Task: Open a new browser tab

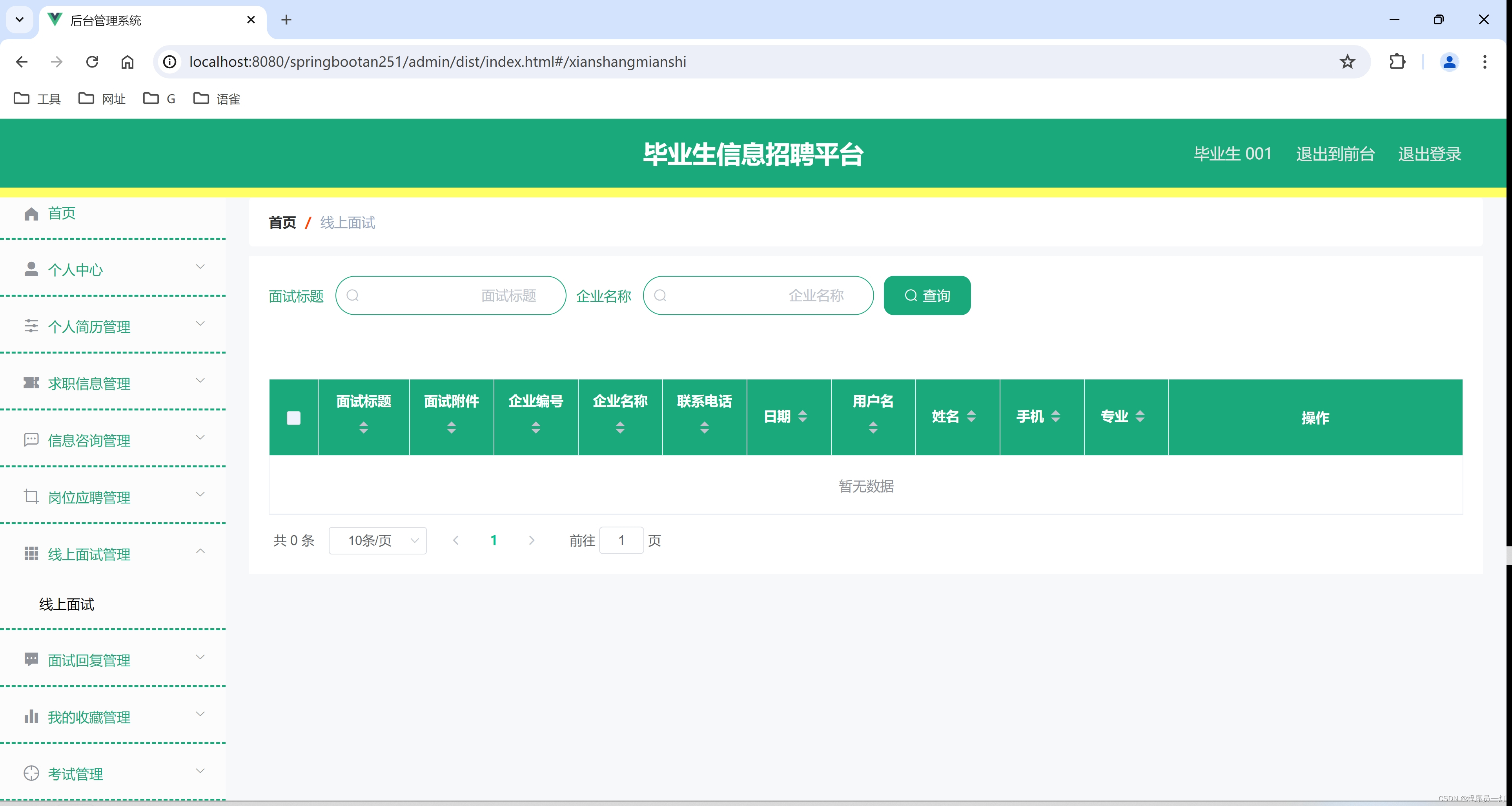Action: [286, 20]
